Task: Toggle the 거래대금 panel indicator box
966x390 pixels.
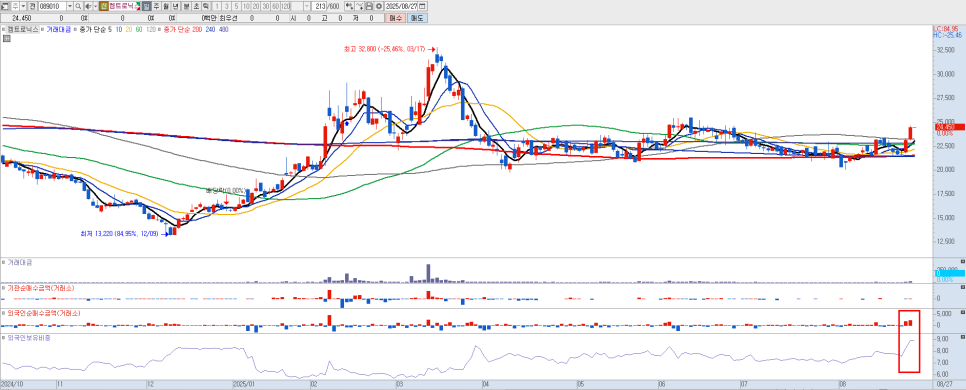Action: pyautogui.click(x=2, y=262)
